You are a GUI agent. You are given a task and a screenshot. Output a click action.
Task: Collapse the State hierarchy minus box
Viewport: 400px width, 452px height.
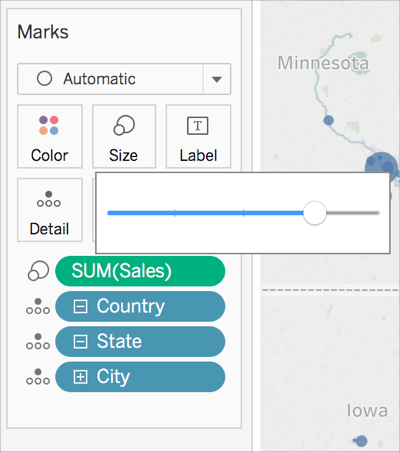coord(80,342)
